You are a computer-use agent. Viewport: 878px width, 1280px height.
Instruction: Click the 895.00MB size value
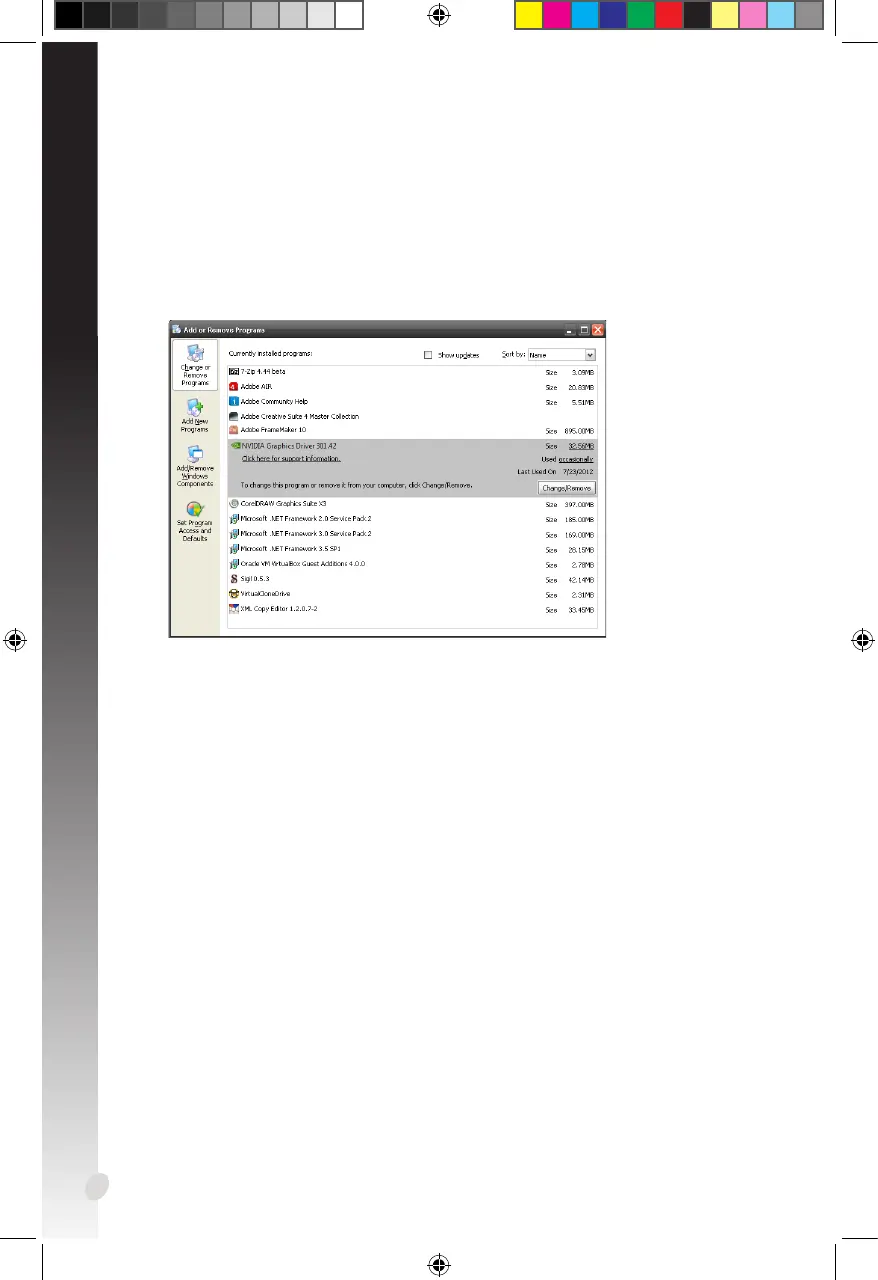click(x=577, y=430)
